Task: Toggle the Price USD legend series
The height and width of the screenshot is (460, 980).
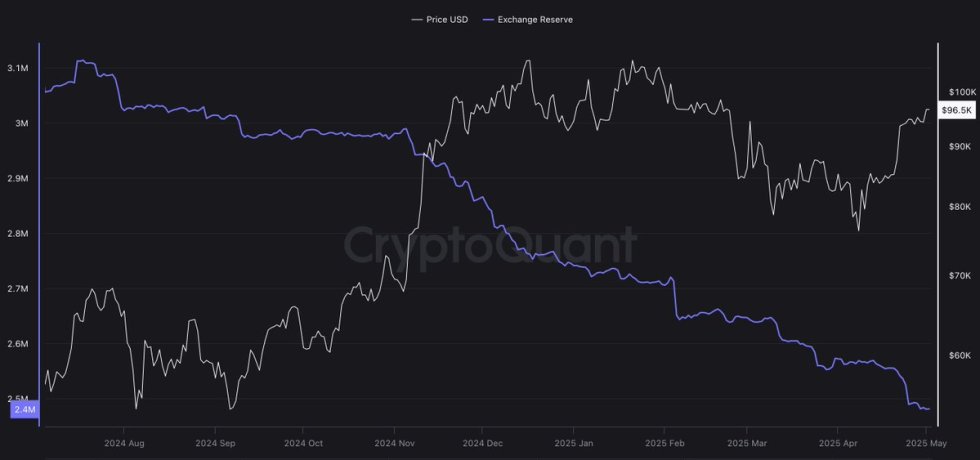Action: (446, 19)
